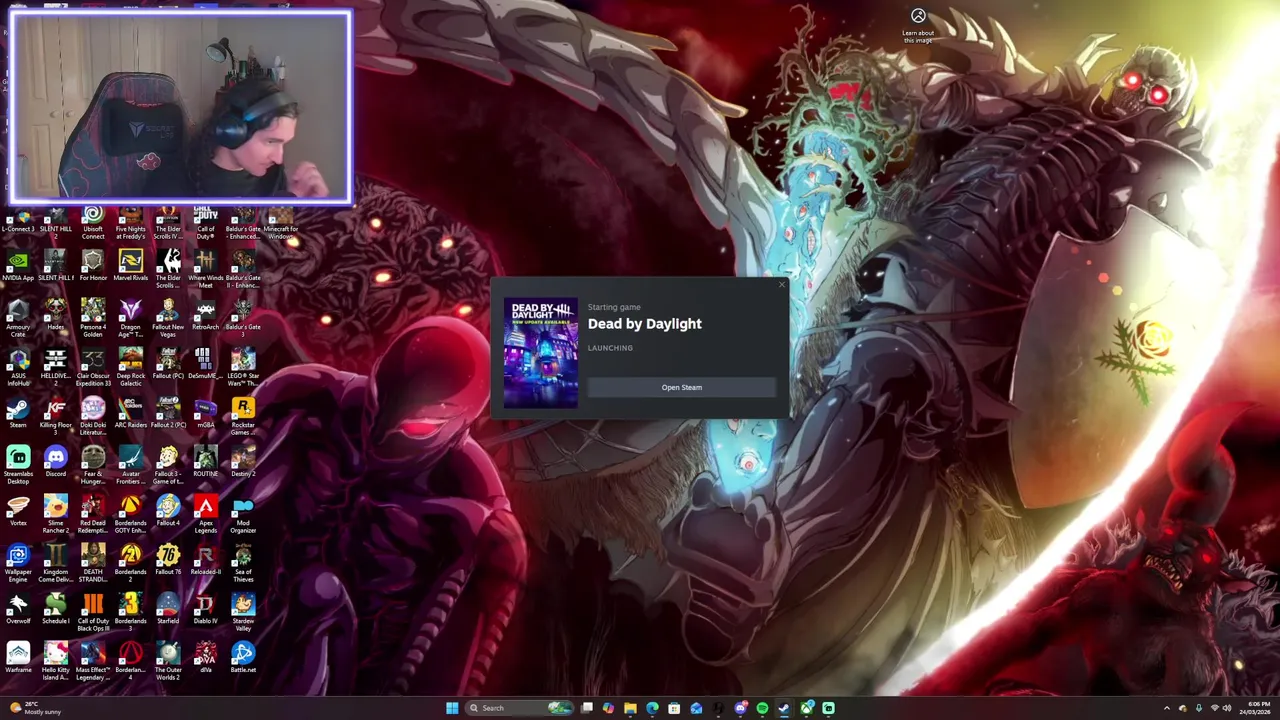Click the microphone icon in the system tray
The image size is (1280, 720).
[1198, 708]
